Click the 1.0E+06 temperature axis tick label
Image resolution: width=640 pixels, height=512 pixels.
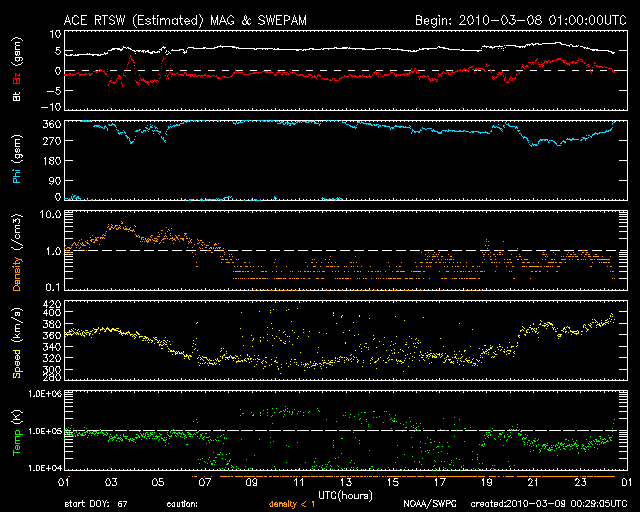tap(44, 394)
